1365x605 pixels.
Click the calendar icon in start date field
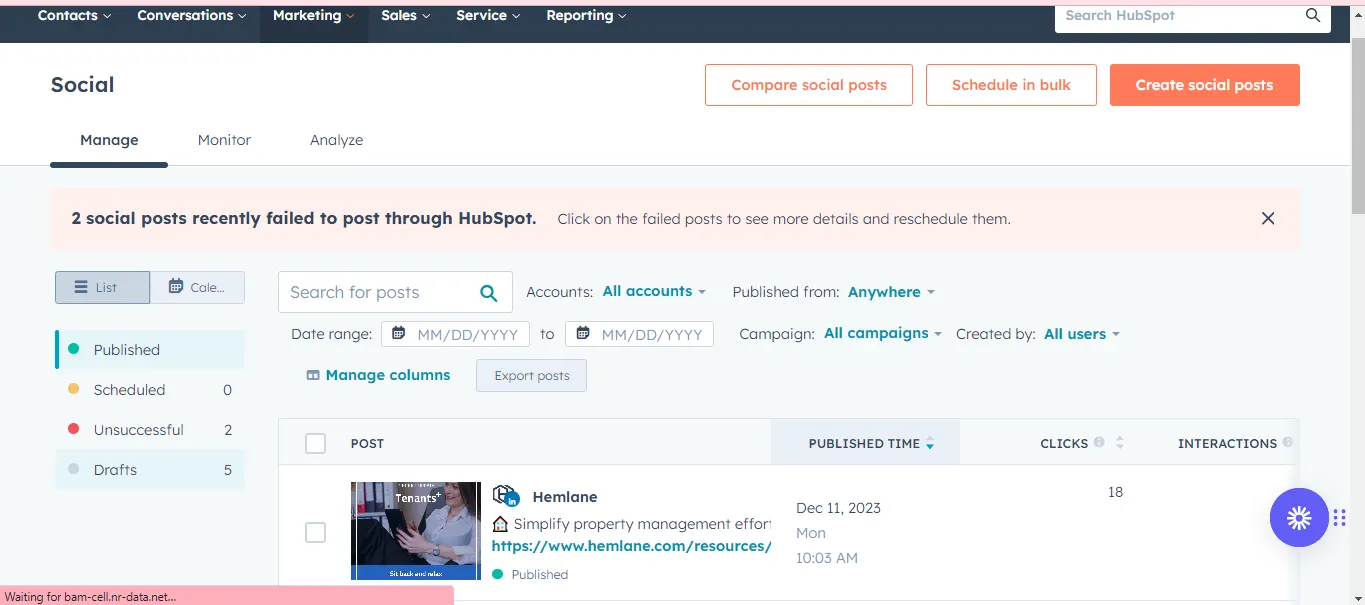coord(399,334)
